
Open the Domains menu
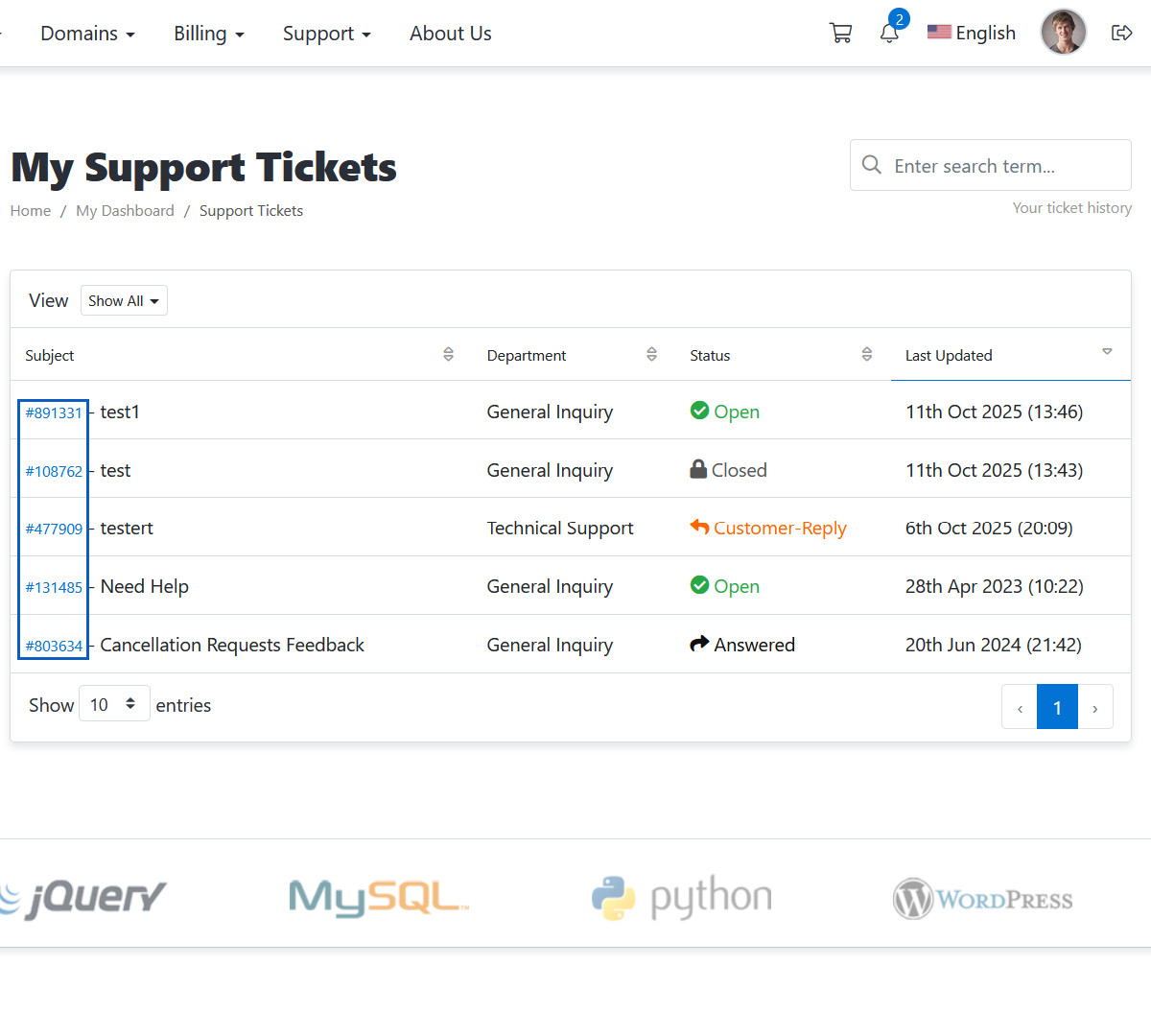coord(87,34)
